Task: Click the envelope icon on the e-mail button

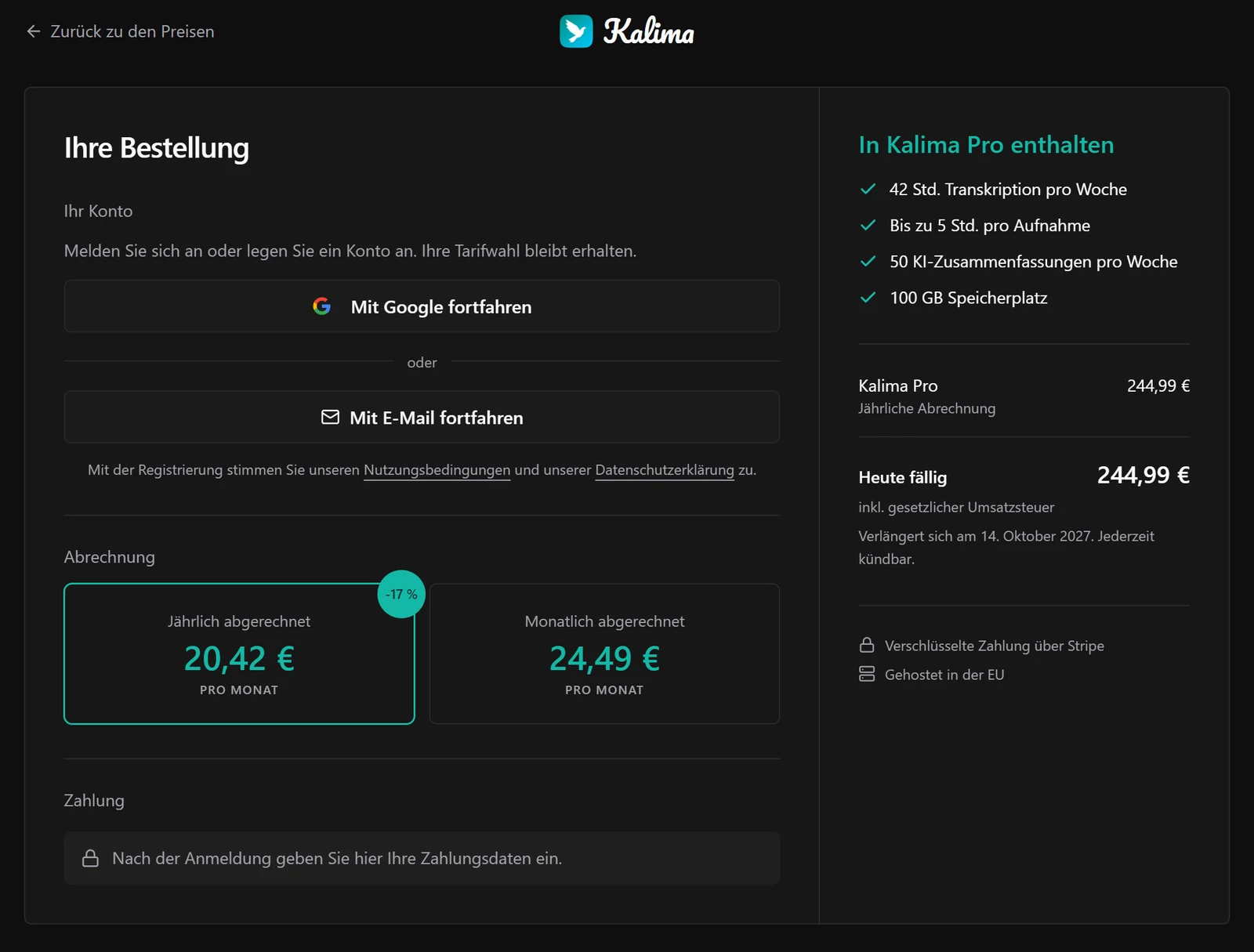Action: tap(331, 417)
